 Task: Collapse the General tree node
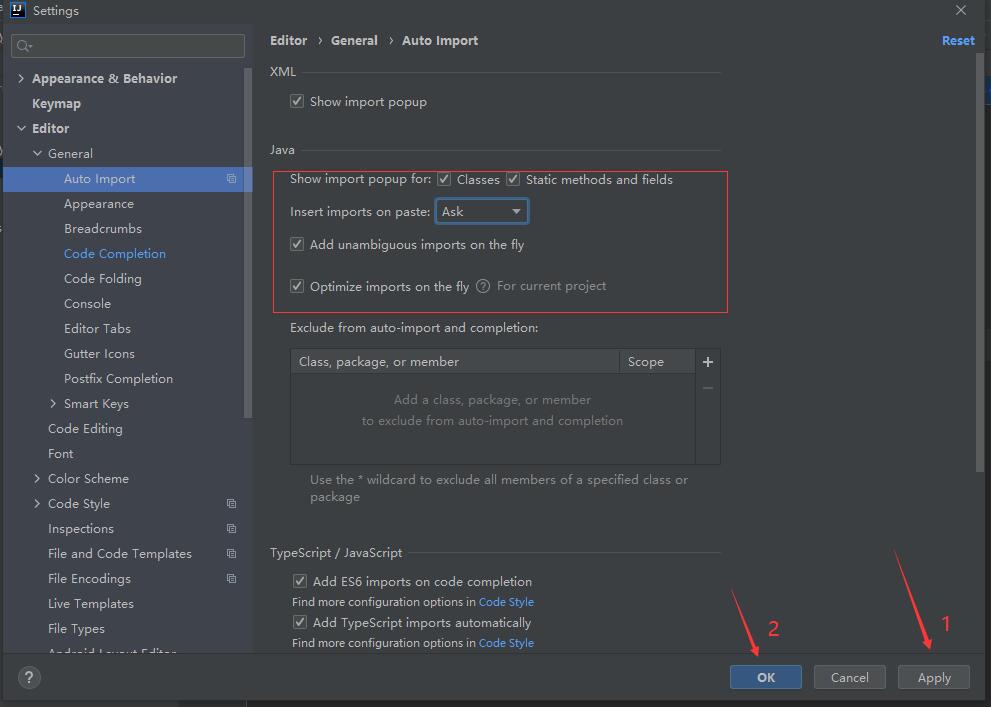[x=37, y=154]
